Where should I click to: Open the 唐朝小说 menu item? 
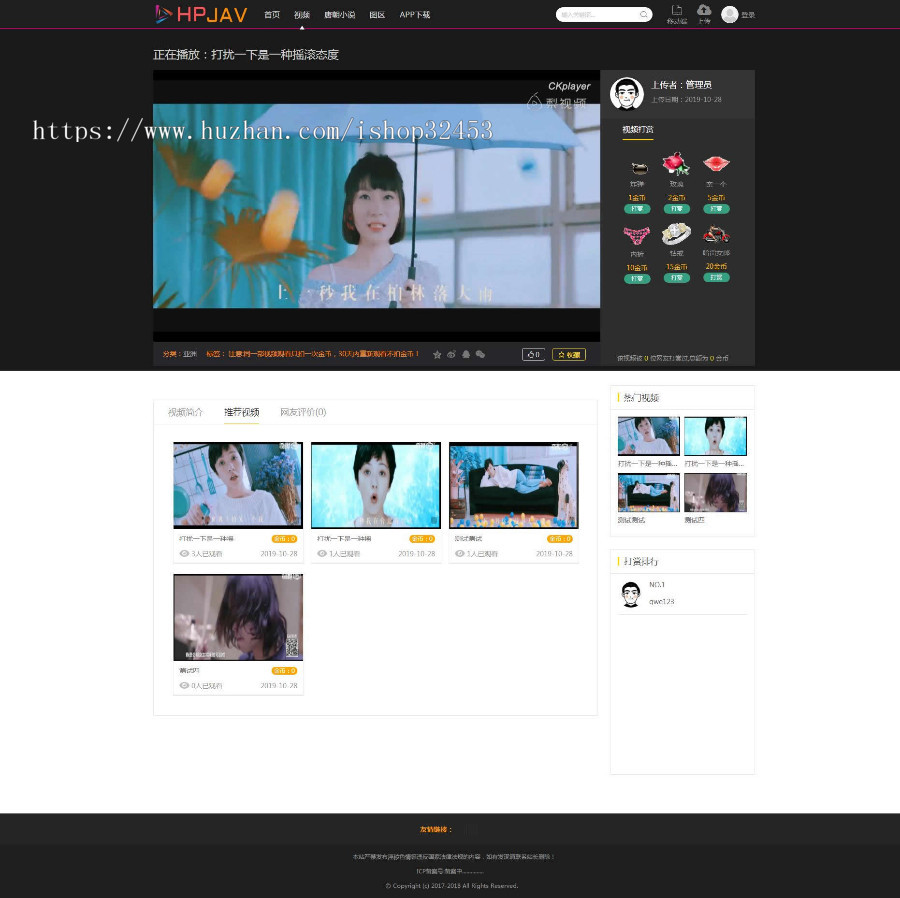pos(340,15)
